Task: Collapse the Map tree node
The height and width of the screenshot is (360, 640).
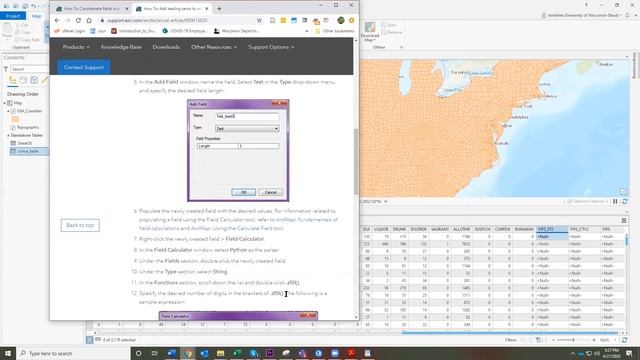Action: (5, 103)
